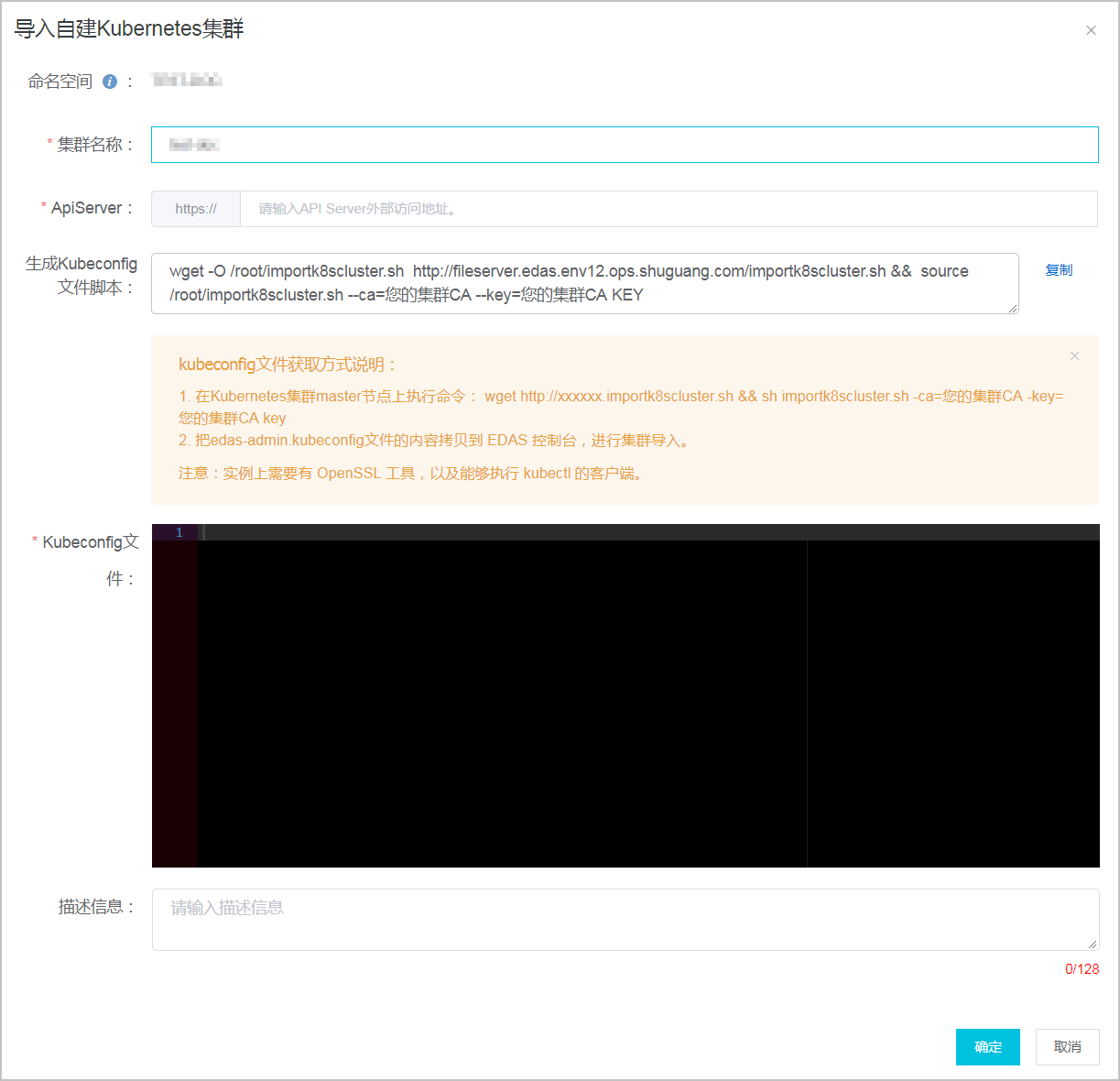Click the 描述信息 description text area

tap(623, 919)
